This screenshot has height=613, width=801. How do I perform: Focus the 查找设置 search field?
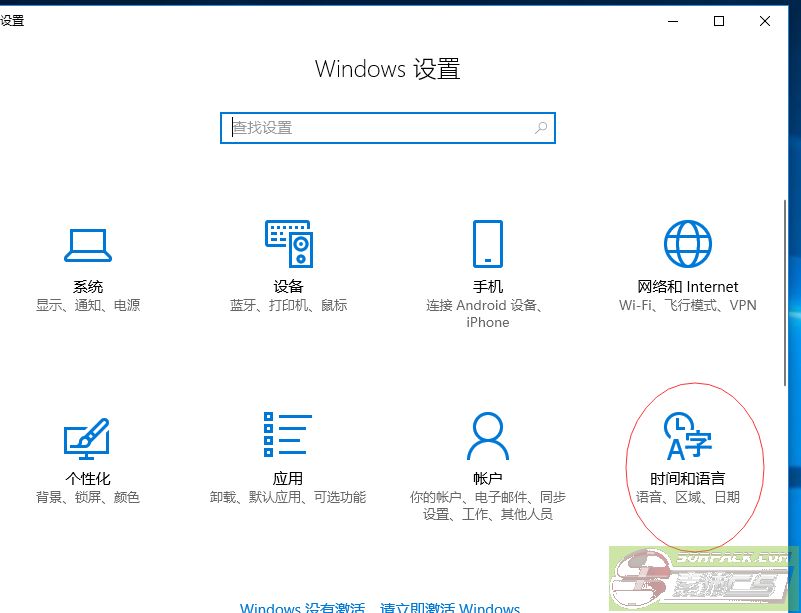(380, 128)
